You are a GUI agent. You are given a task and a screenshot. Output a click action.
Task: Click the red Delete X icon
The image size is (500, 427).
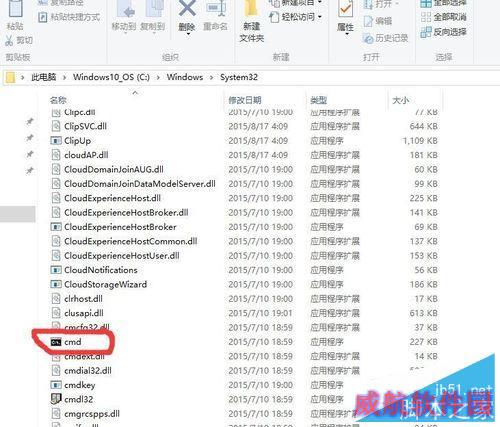[x=187, y=8]
